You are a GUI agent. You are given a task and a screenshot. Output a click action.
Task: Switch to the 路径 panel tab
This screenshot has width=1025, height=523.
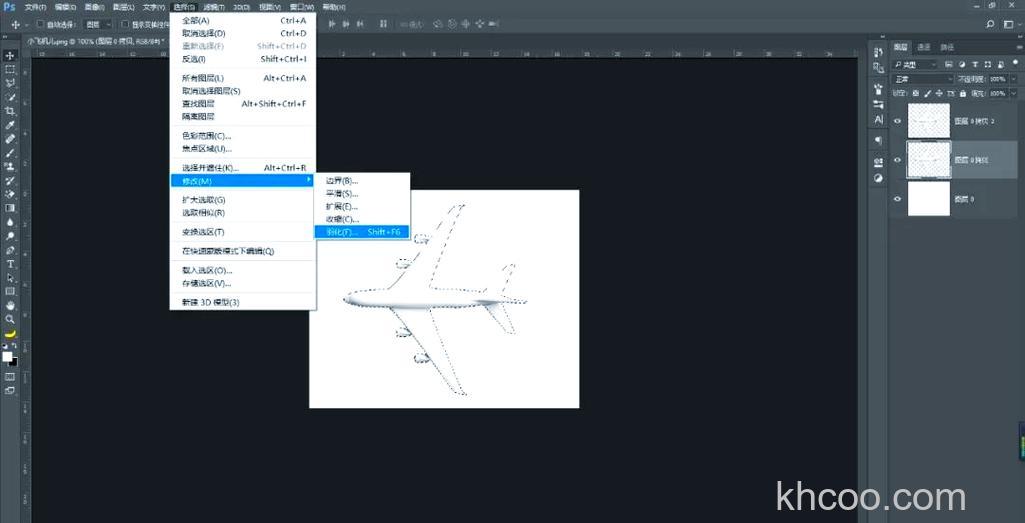click(947, 47)
